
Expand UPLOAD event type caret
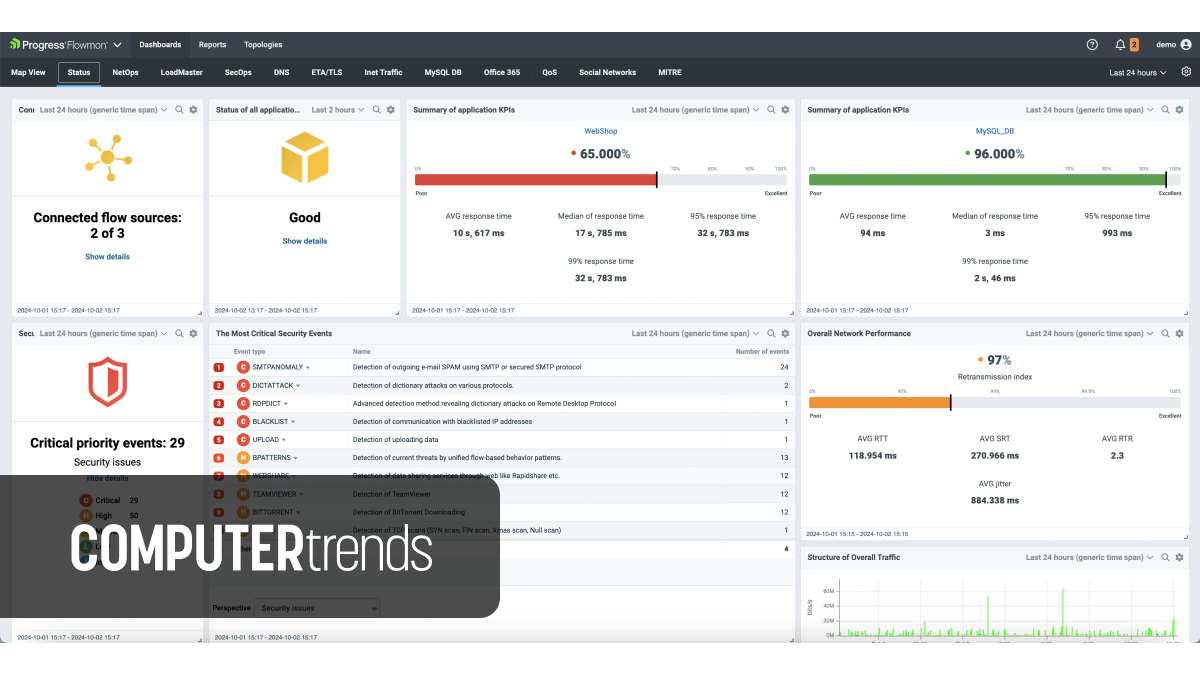pyautogui.click(x=284, y=440)
